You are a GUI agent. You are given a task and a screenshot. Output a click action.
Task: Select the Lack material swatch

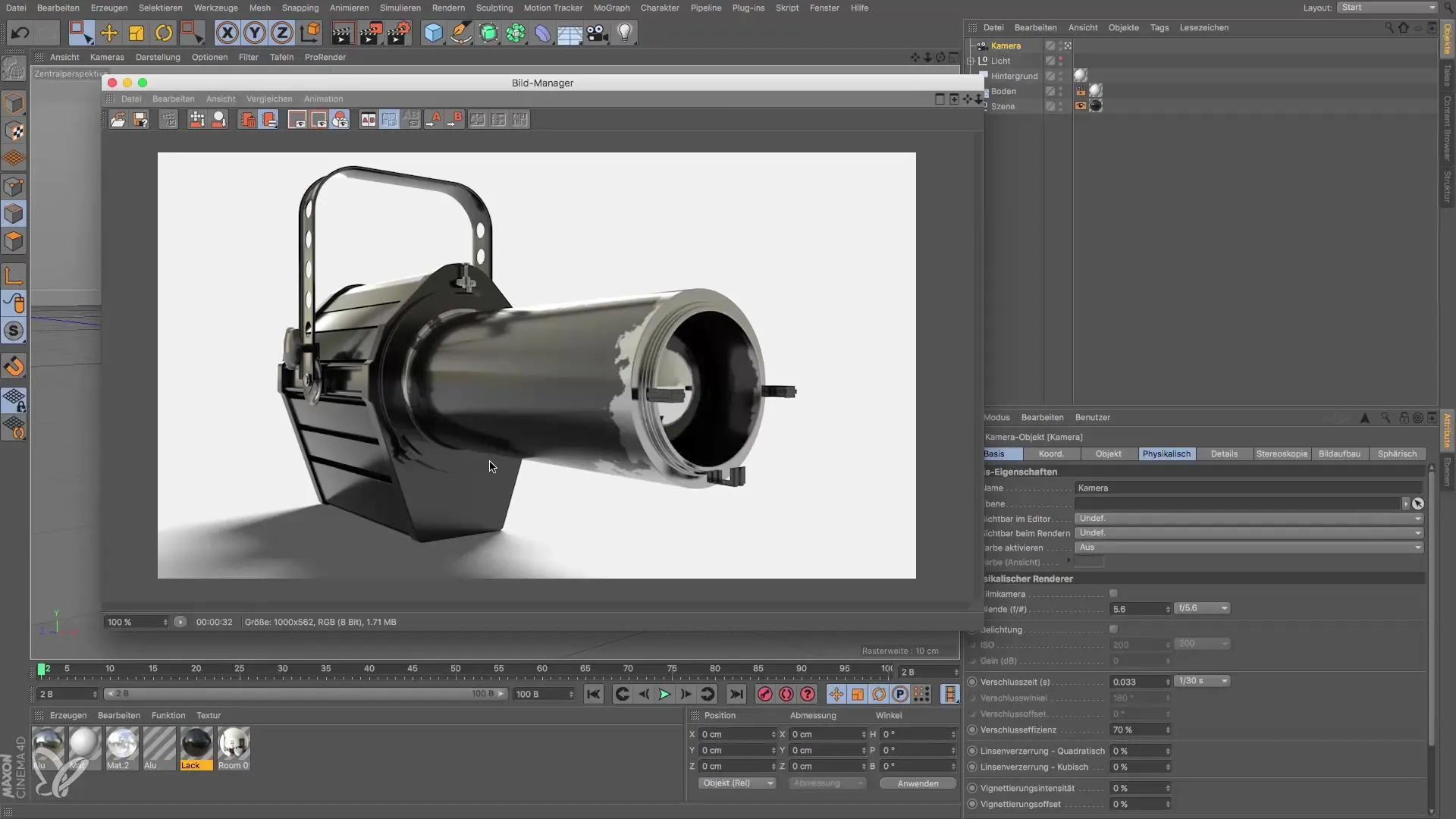tap(196, 748)
